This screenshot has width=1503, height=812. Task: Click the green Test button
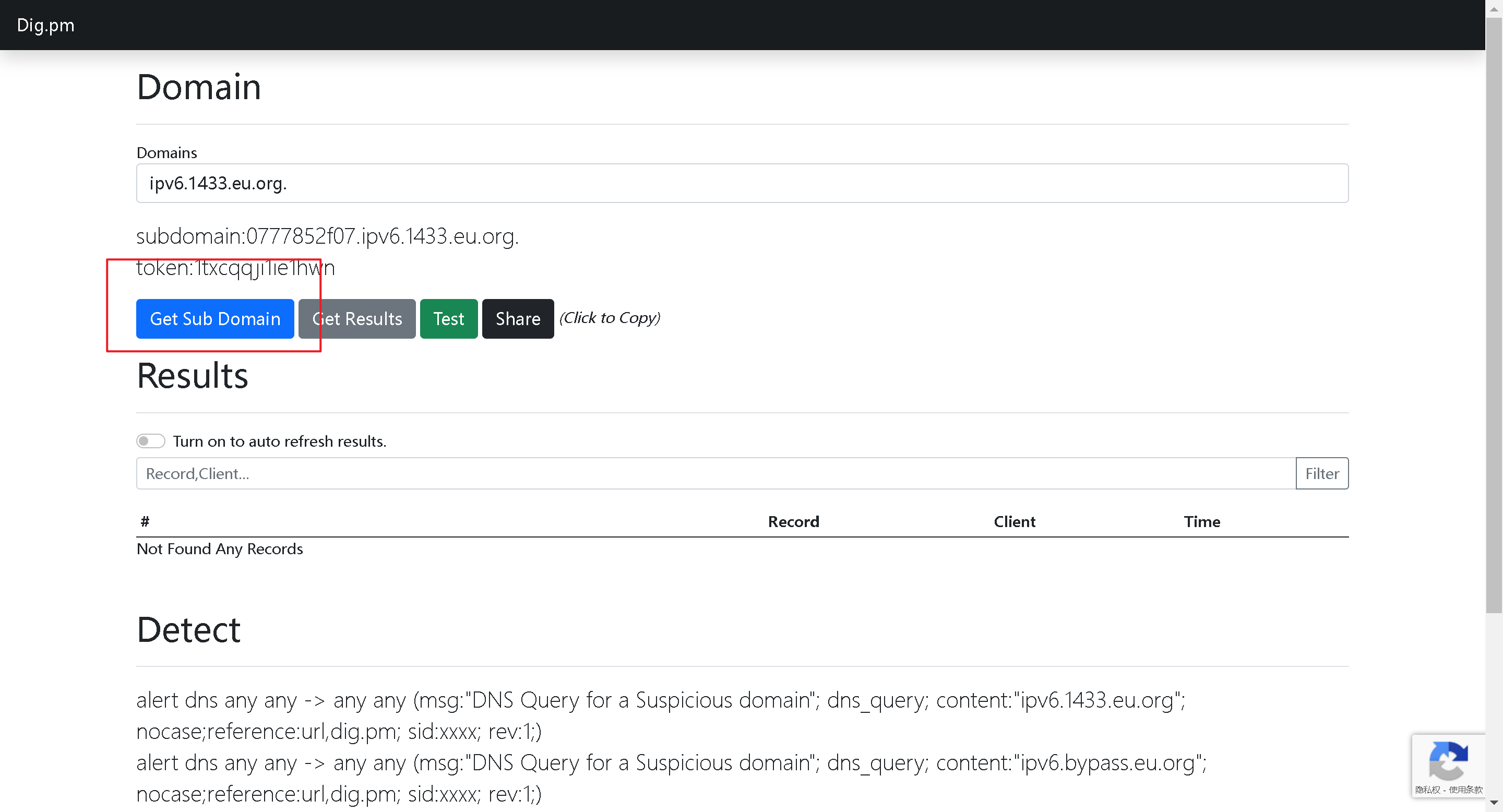click(449, 318)
